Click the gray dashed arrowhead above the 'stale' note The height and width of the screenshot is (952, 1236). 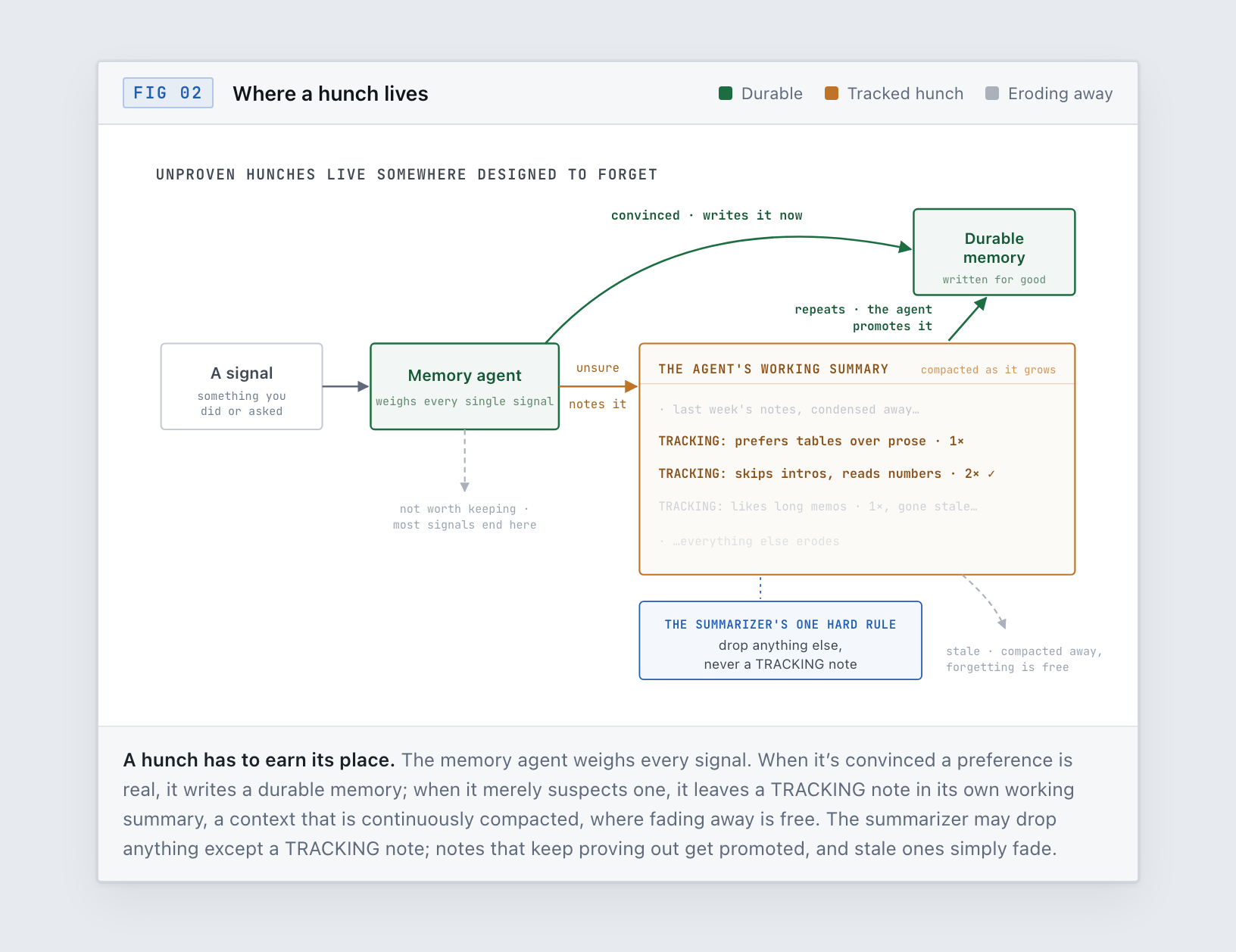[x=1002, y=623]
